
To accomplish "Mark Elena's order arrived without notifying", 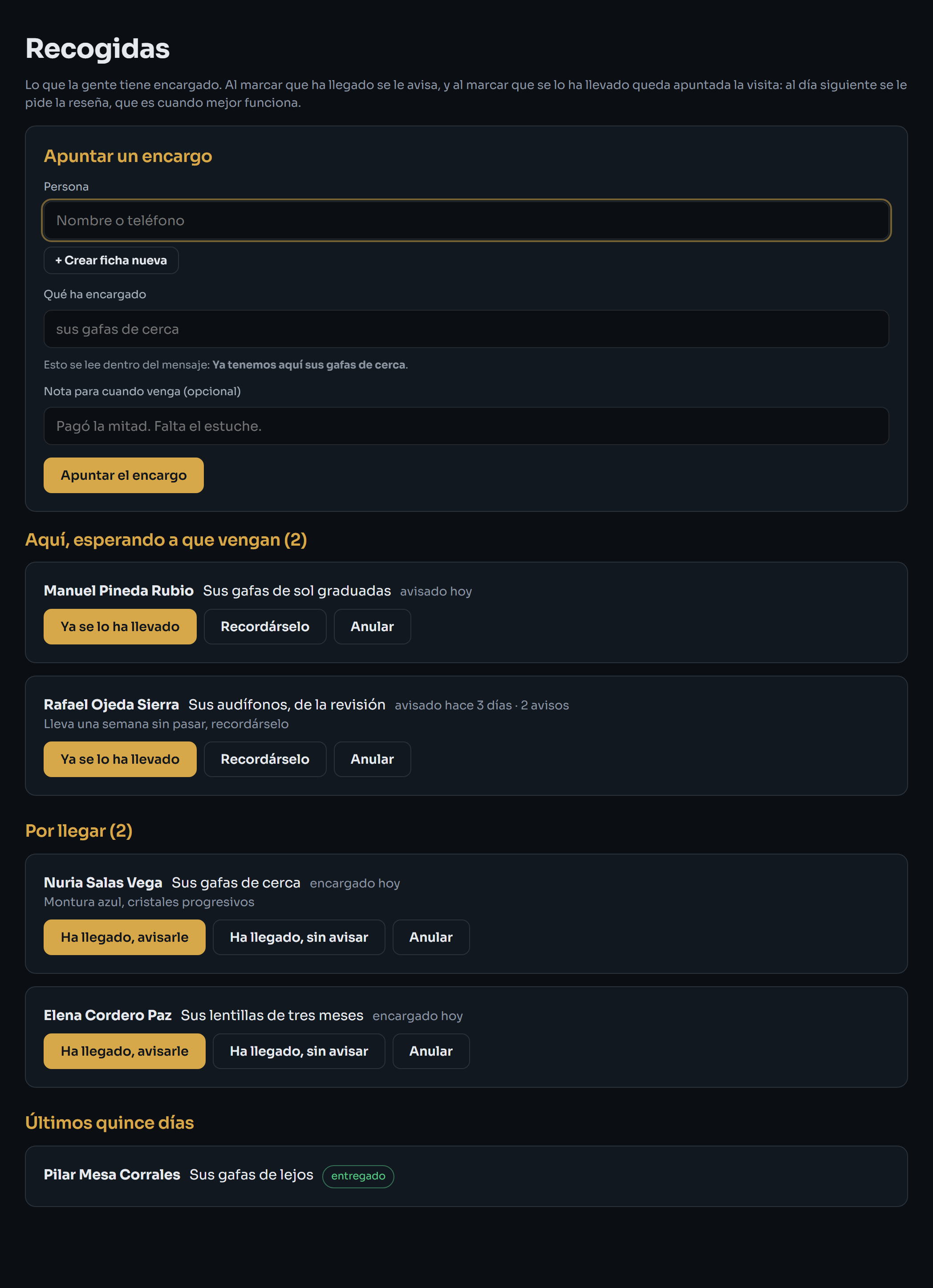I will [x=299, y=1051].
